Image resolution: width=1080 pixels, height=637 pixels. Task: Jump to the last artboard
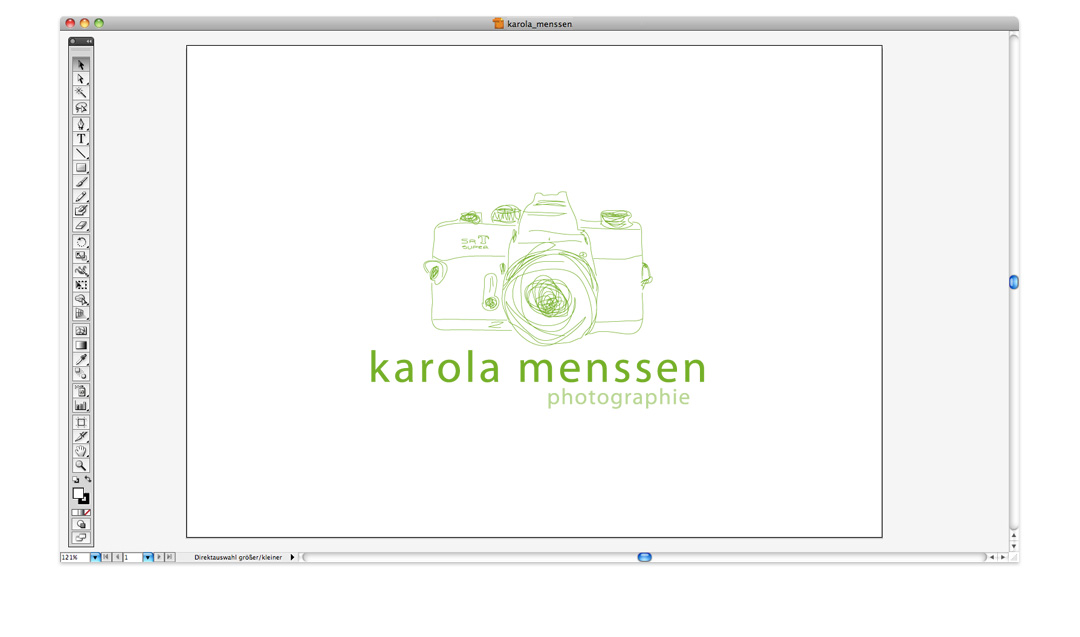coord(170,557)
